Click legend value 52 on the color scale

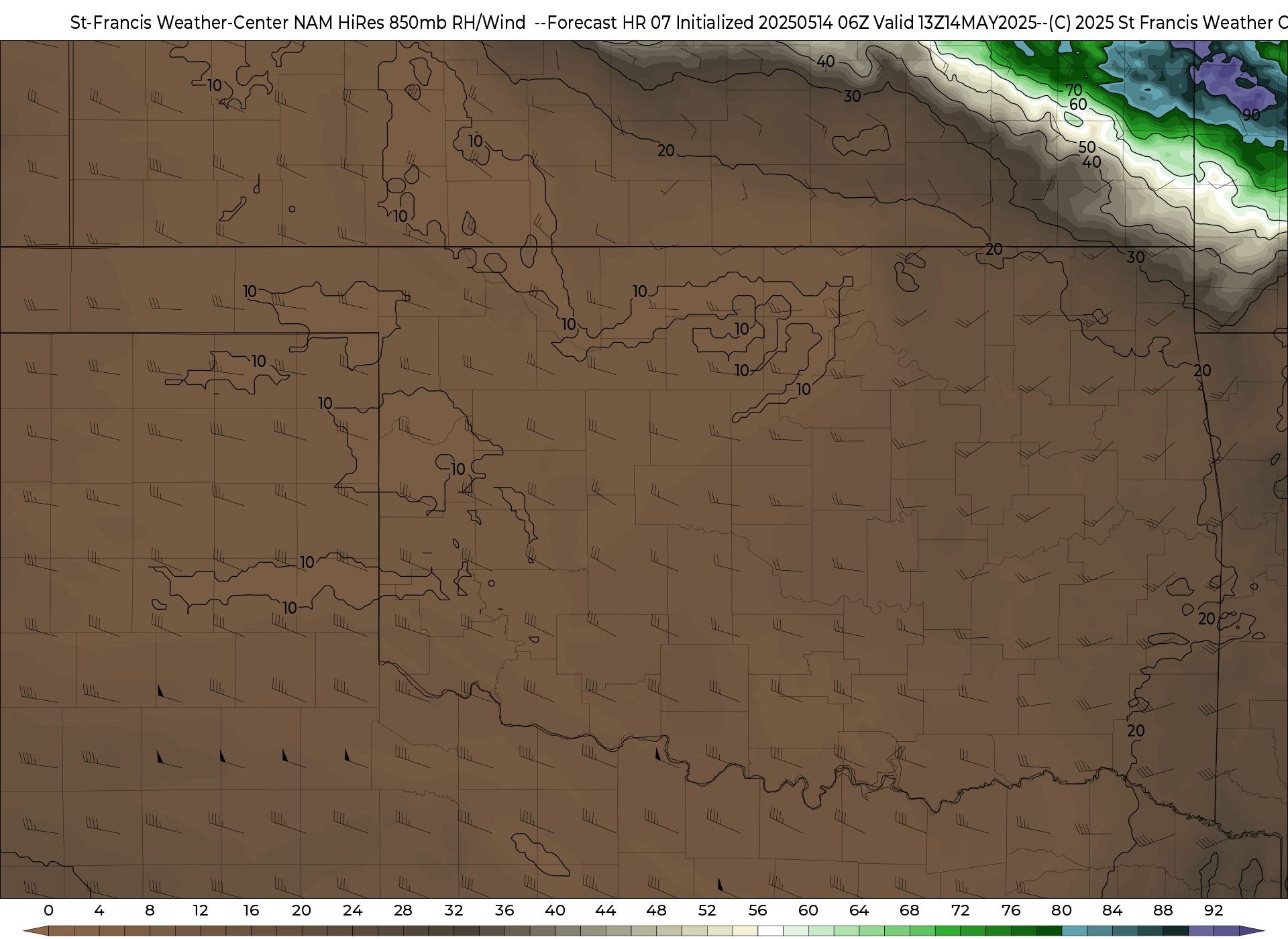click(x=707, y=910)
